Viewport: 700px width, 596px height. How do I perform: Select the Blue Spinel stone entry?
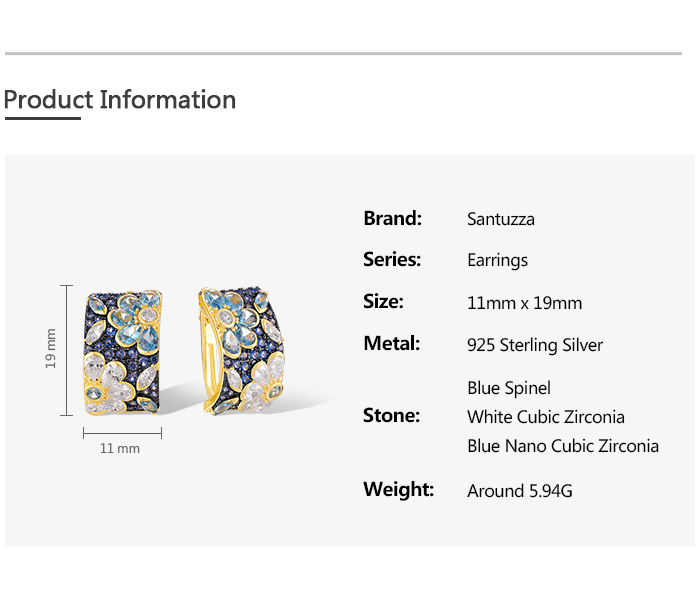pyautogui.click(x=509, y=388)
